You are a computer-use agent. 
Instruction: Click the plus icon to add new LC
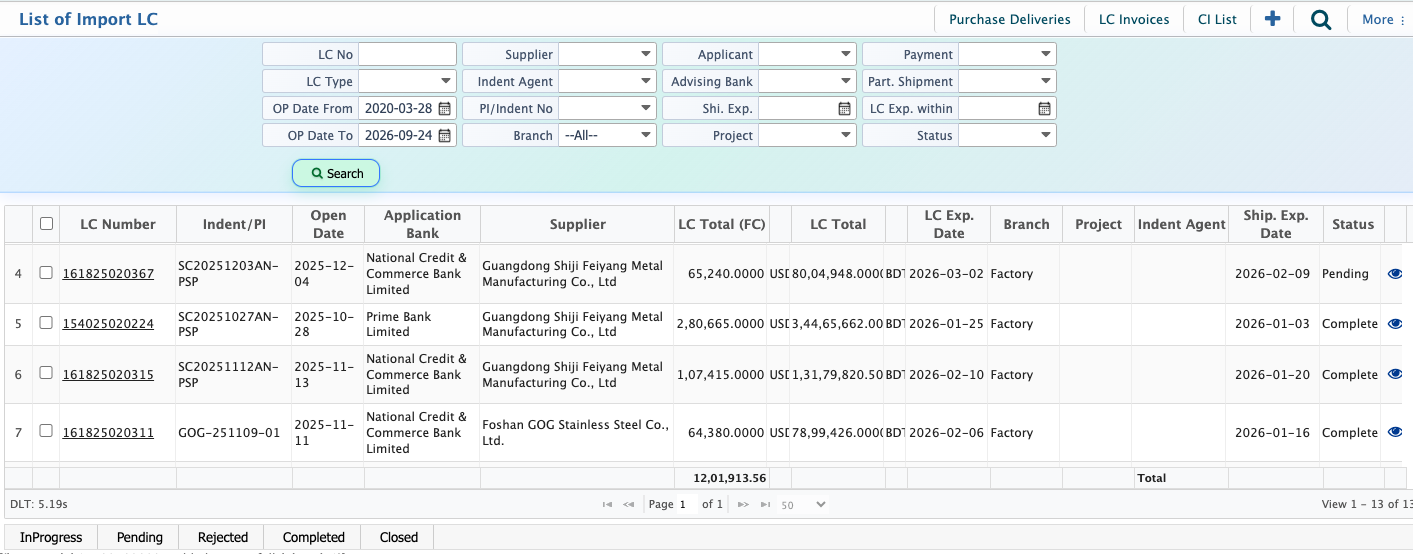click(x=1272, y=19)
